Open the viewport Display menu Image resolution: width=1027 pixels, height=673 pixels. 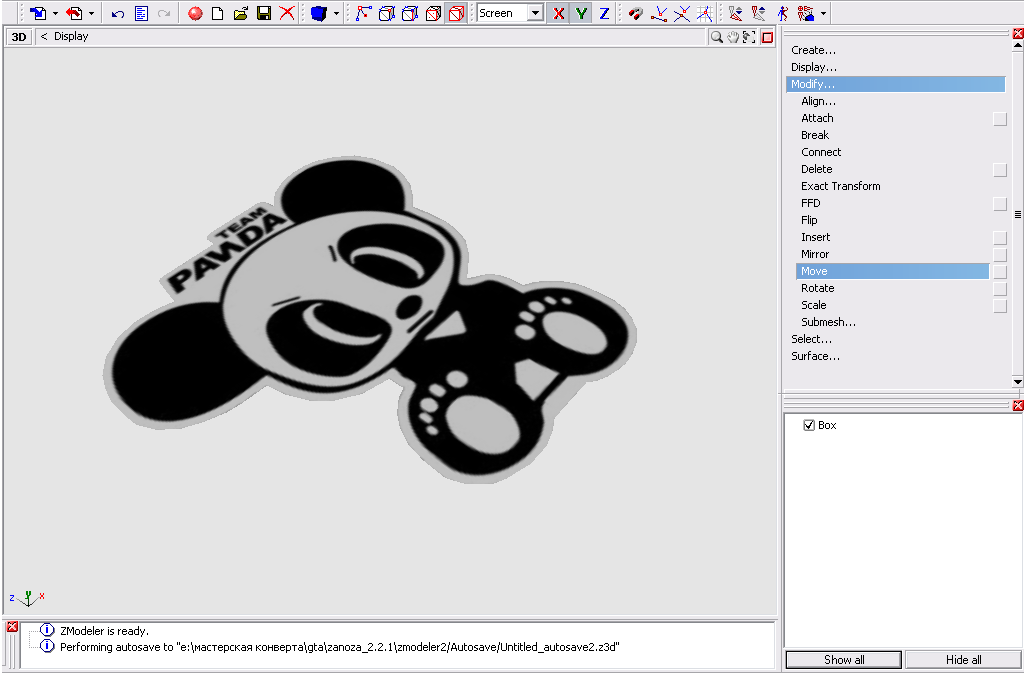(x=71, y=37)
